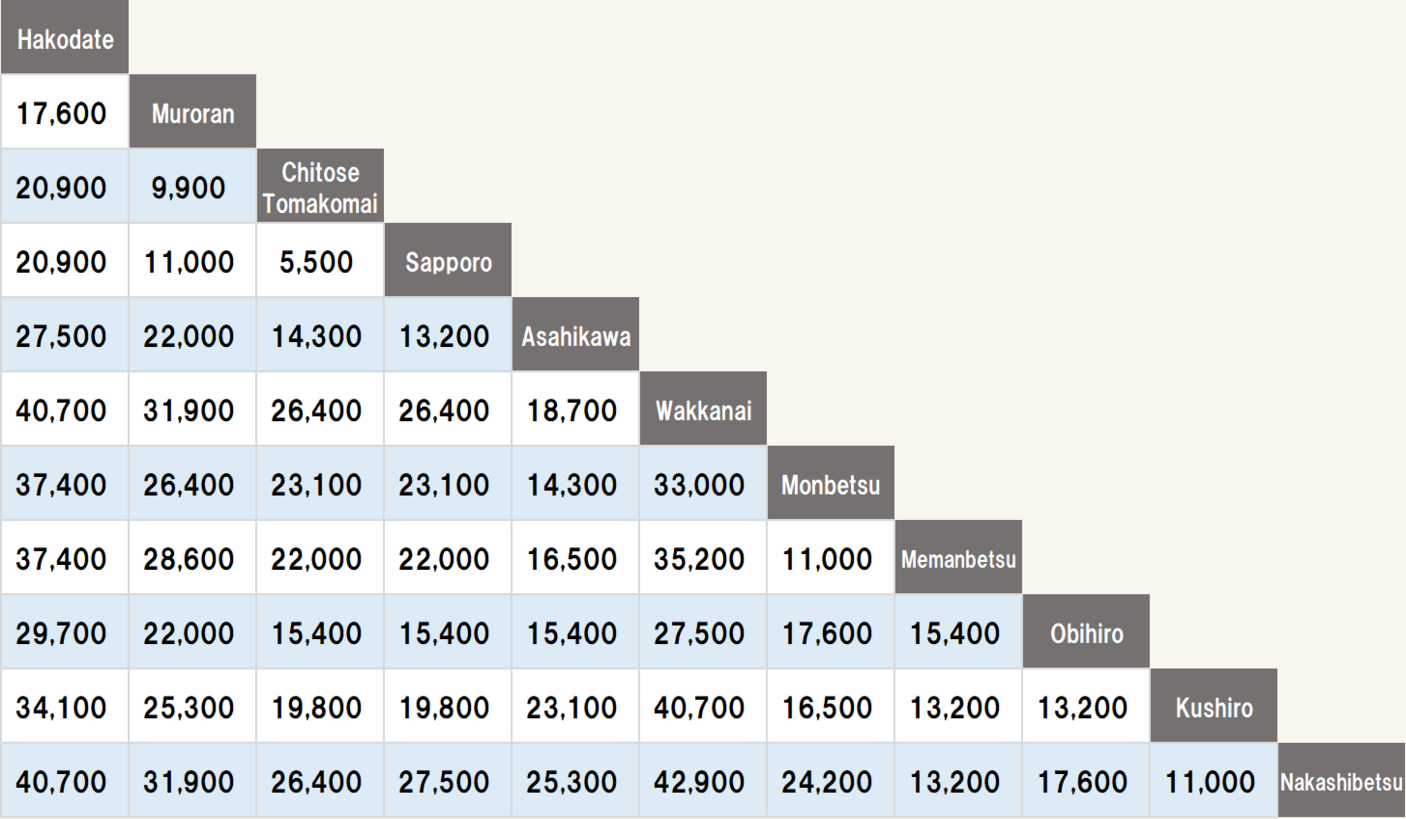The width and height of the screenshot is (1406, 819).
Task: Click the 9,900 fare cell
Action: tap(189, 187)
